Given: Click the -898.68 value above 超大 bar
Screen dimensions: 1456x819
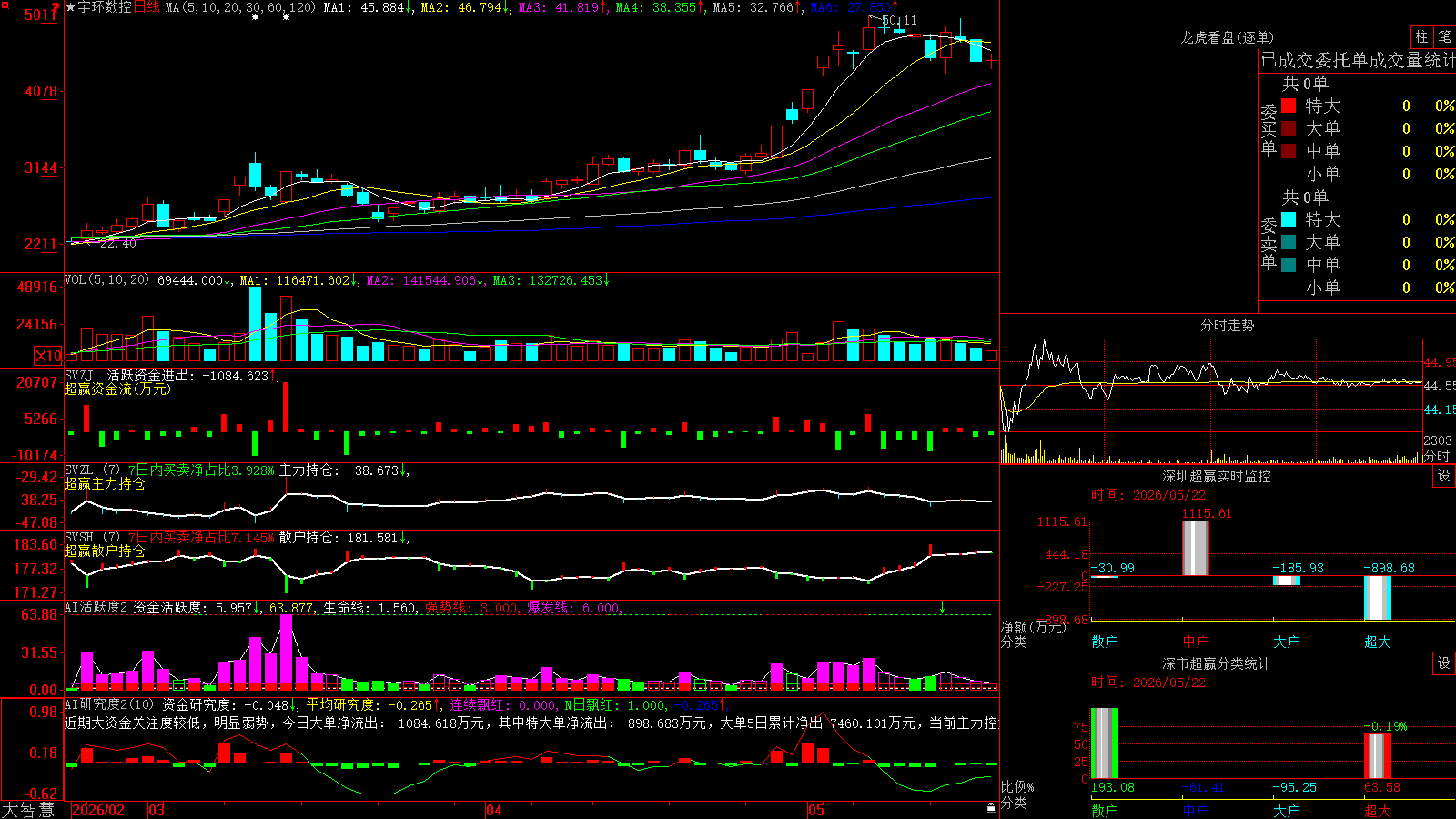Looking at the screenshot, I should (x=1389, y=568).
